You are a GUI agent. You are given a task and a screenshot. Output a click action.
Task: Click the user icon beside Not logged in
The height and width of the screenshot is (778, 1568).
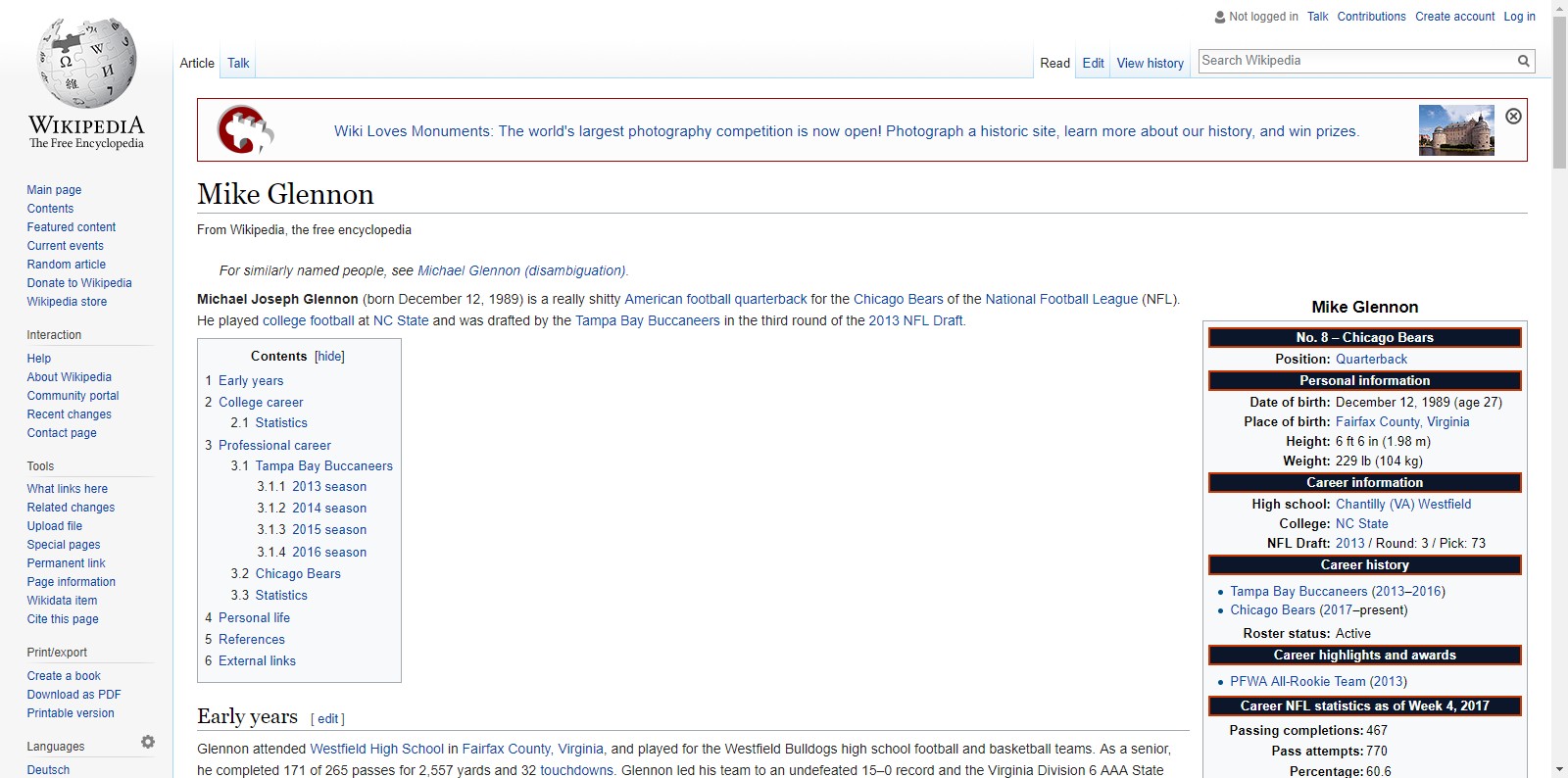pos(1219,17)
